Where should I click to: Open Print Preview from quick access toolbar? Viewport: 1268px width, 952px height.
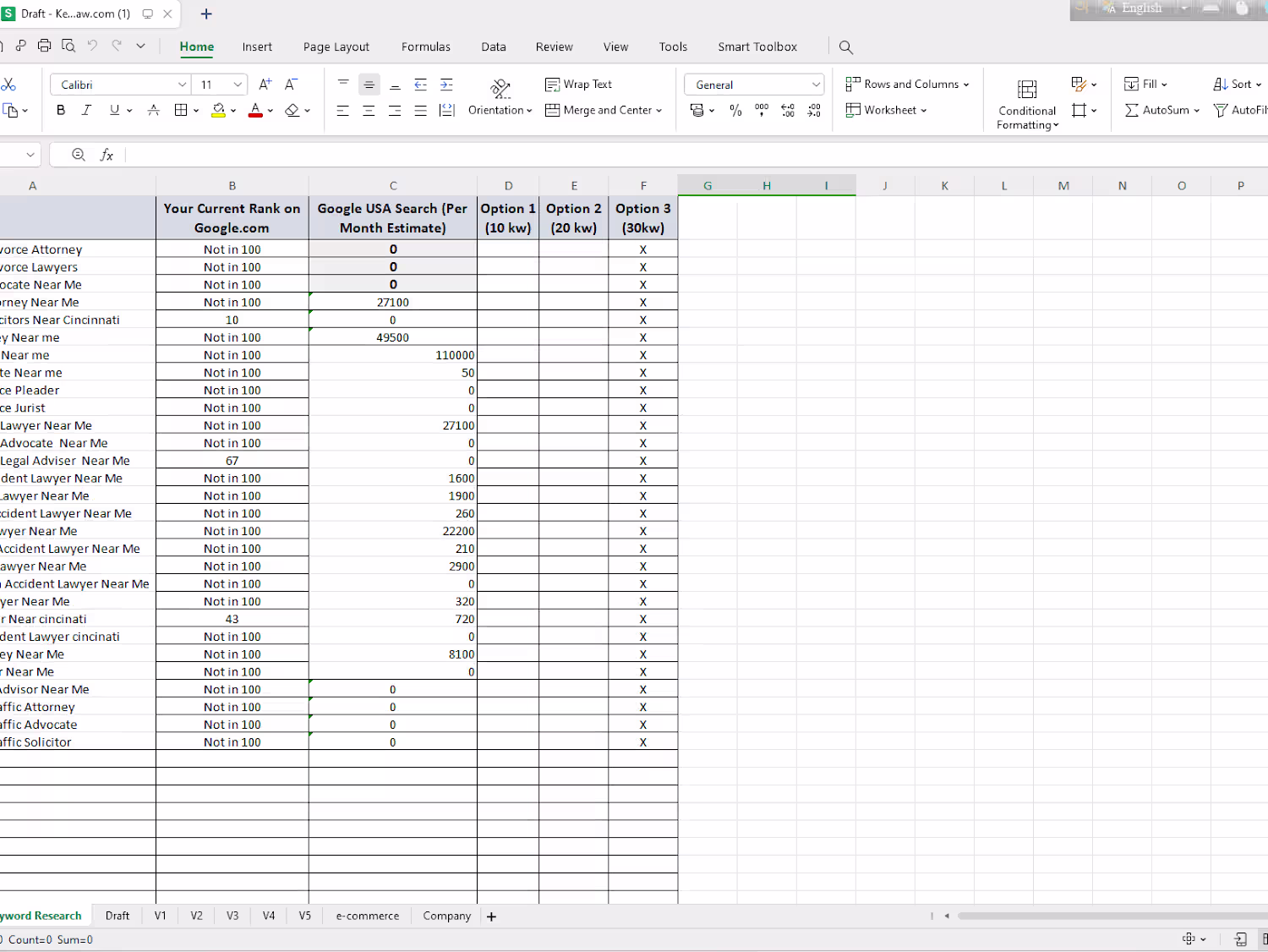tap(68, 46)
